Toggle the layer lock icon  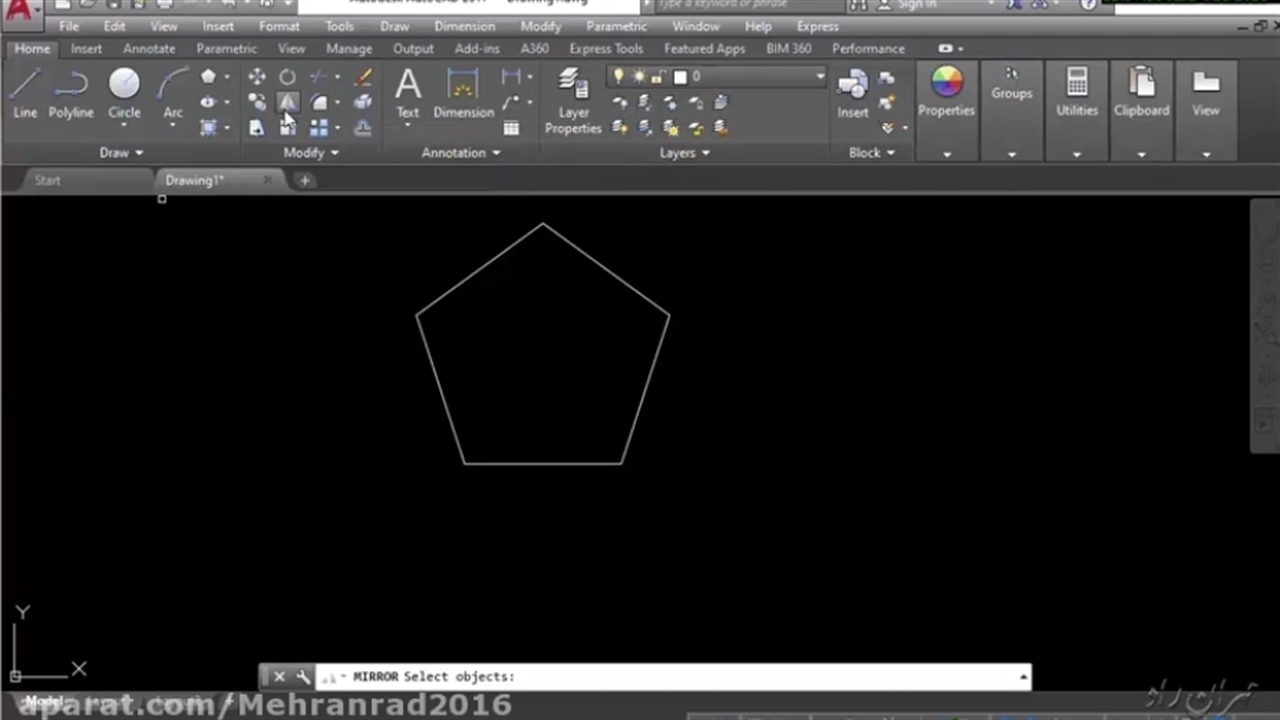[x=658, y=77]
